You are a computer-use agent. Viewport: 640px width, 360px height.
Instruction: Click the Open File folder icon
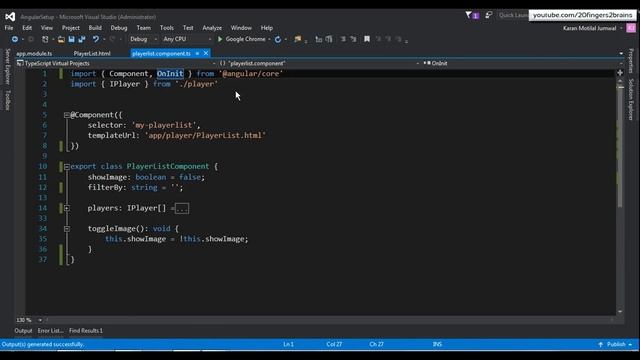pyautogui.click(x=61, y=39)
